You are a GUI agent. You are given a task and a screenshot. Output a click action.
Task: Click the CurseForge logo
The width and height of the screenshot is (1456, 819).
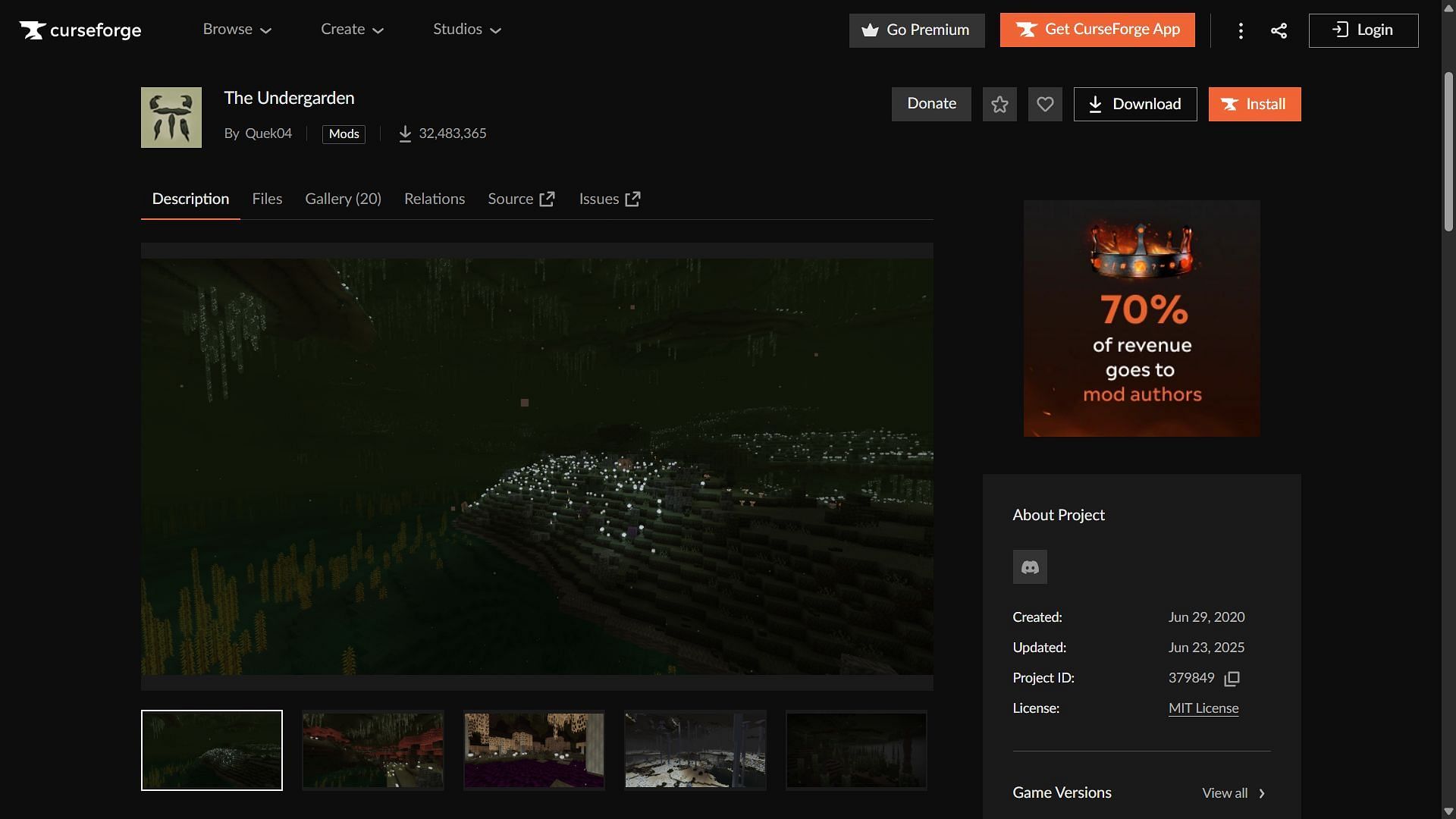80,30
